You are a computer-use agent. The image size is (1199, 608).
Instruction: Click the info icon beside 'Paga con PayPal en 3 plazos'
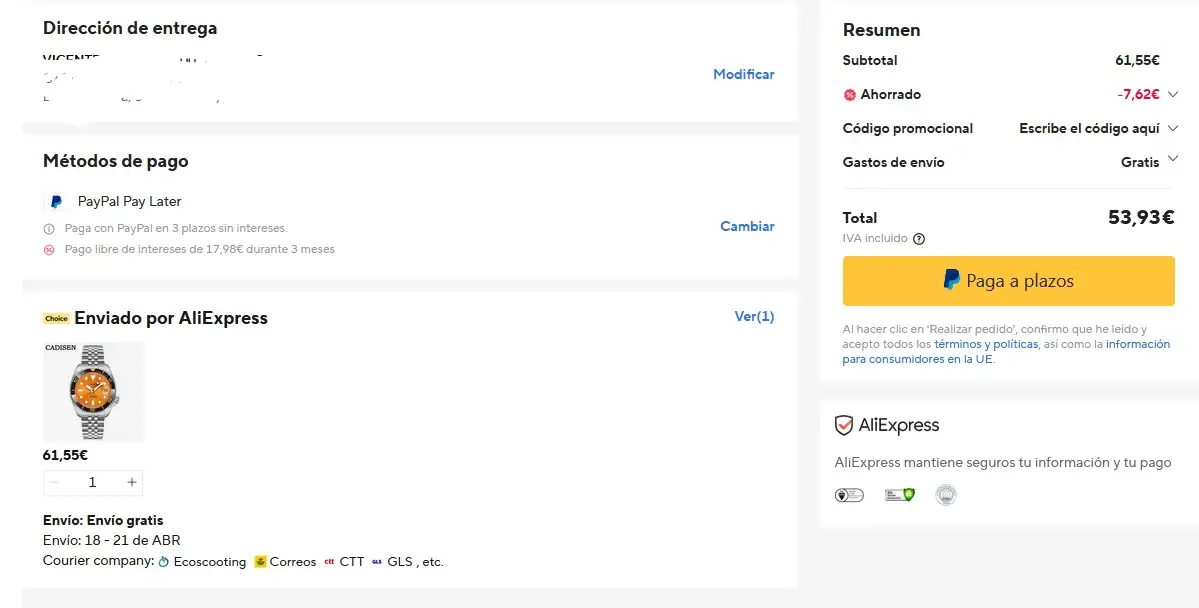[x=49, y=229]
